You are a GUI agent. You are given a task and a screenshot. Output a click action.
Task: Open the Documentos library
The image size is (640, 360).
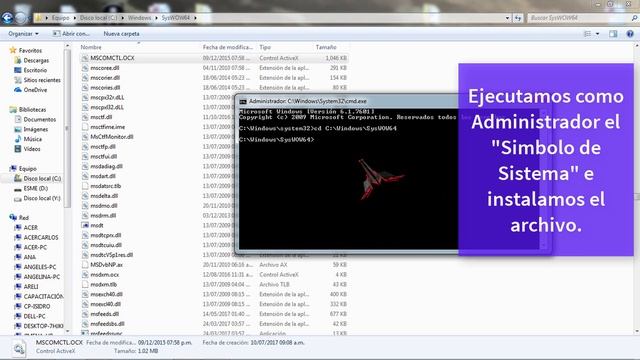tap(40, 119)
